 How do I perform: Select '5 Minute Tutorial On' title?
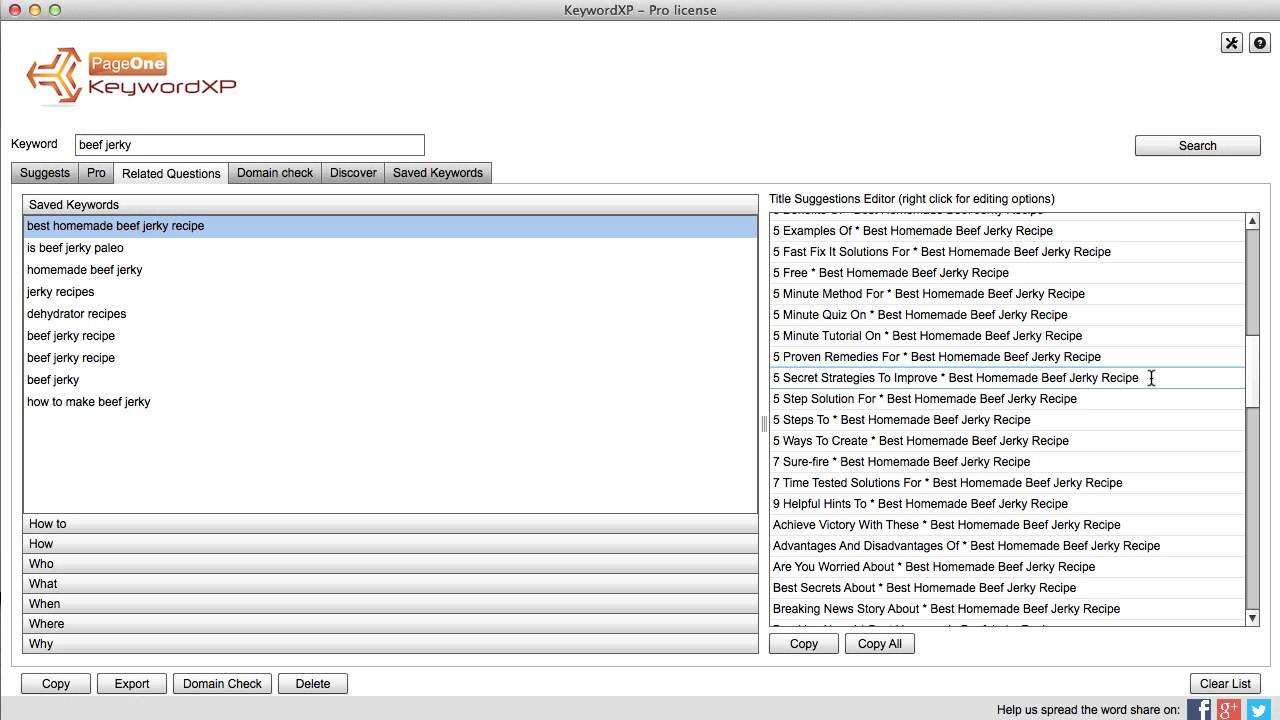click(1007, 336)
